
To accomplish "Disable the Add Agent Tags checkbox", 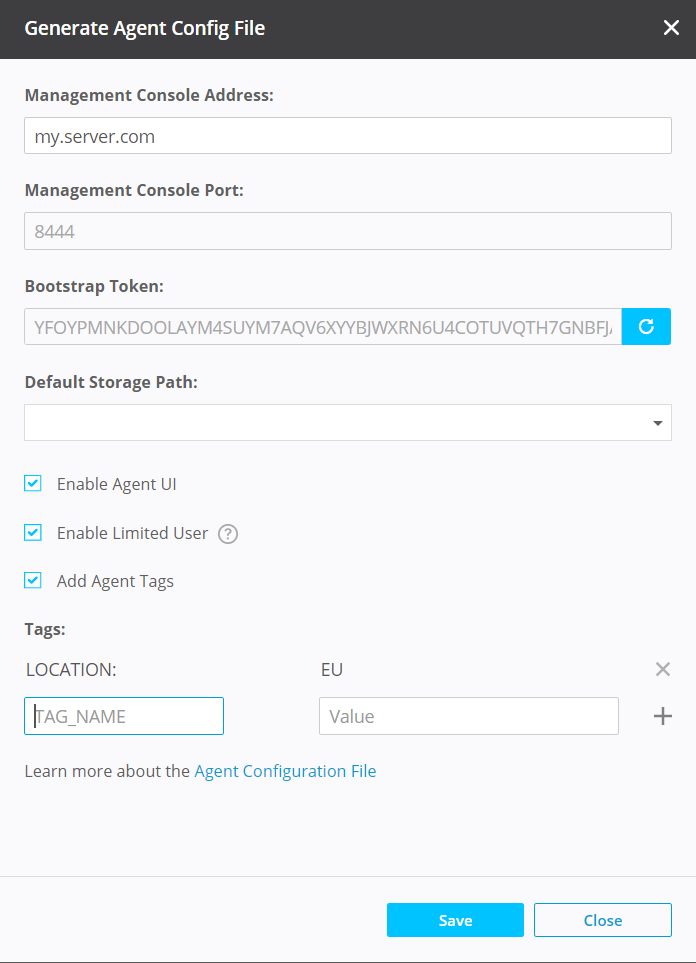I will 33,581.
